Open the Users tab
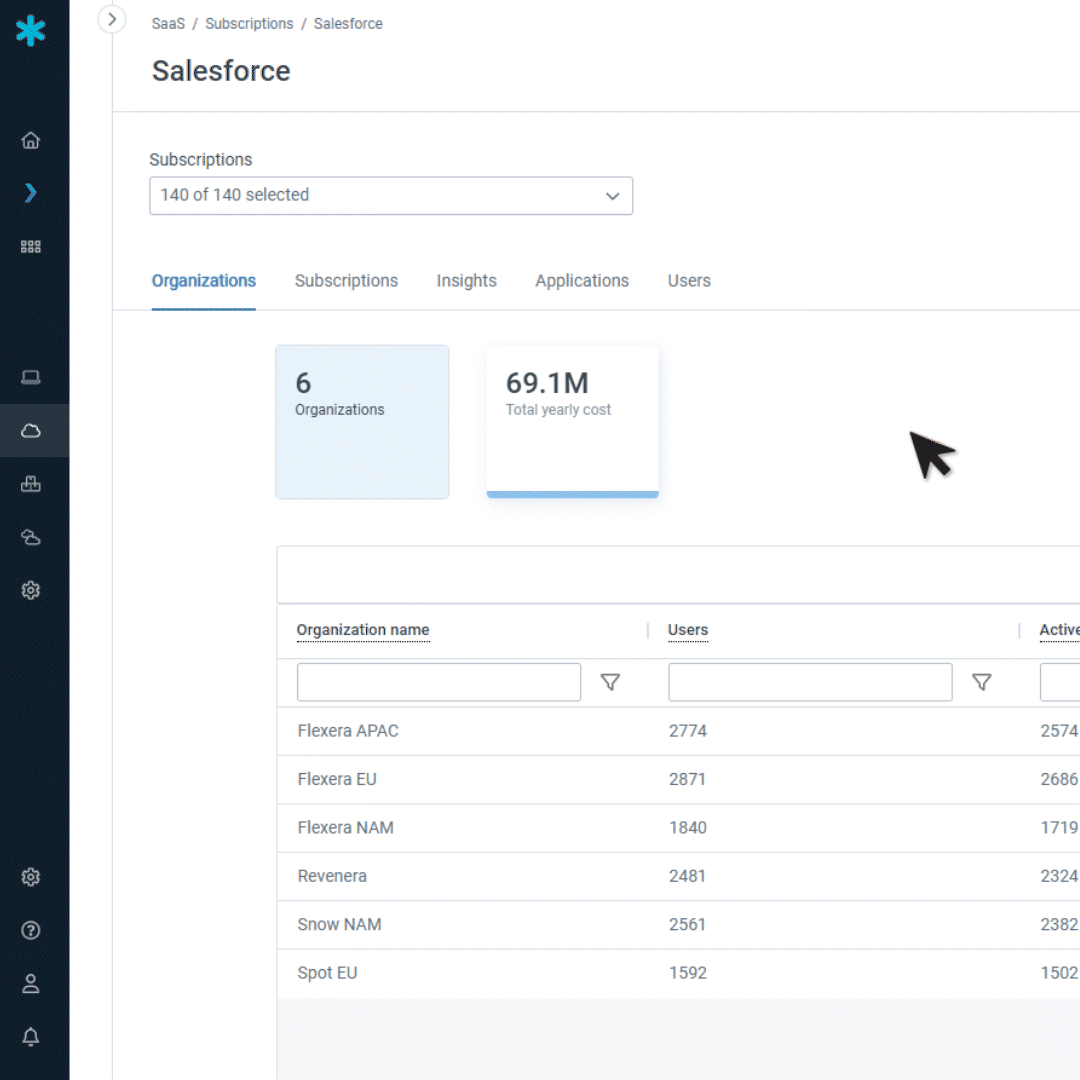Screen dimensions: 1080x1080 coord(689,281)
